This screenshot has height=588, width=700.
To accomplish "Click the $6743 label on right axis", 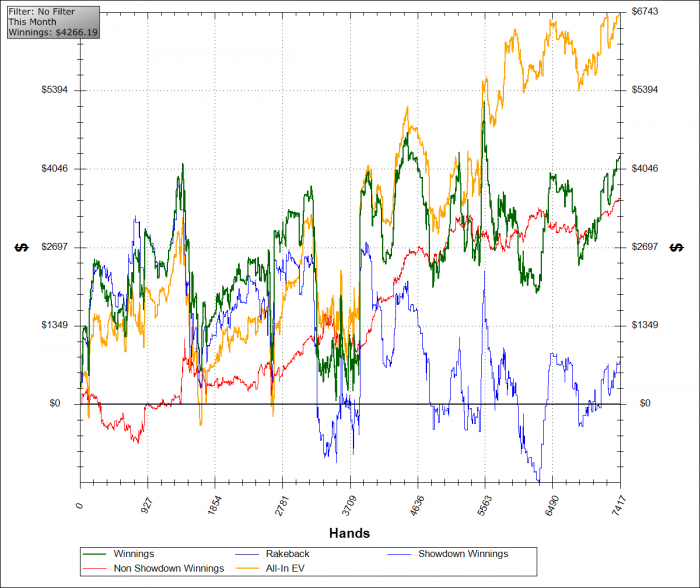I will tap(645, 12).
